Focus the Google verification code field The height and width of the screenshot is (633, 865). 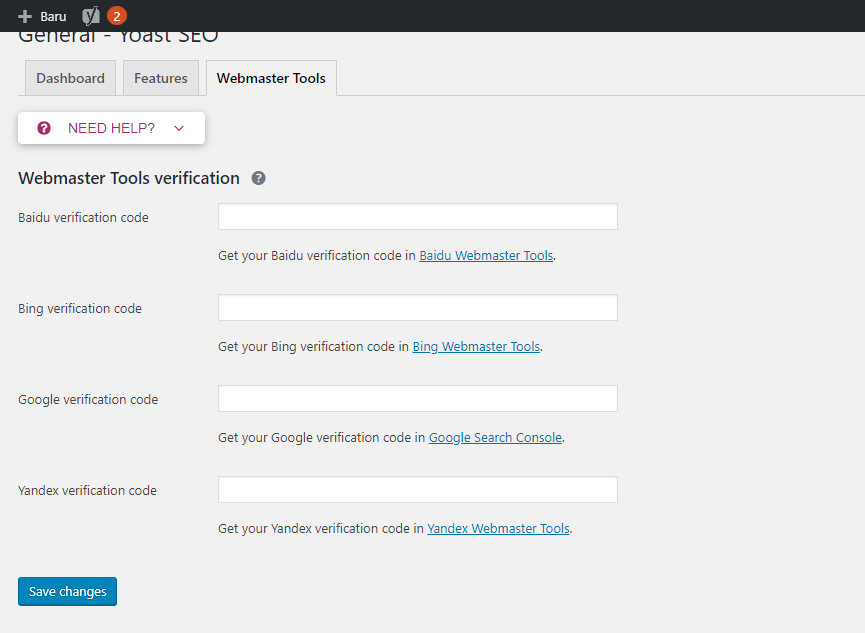418,398
